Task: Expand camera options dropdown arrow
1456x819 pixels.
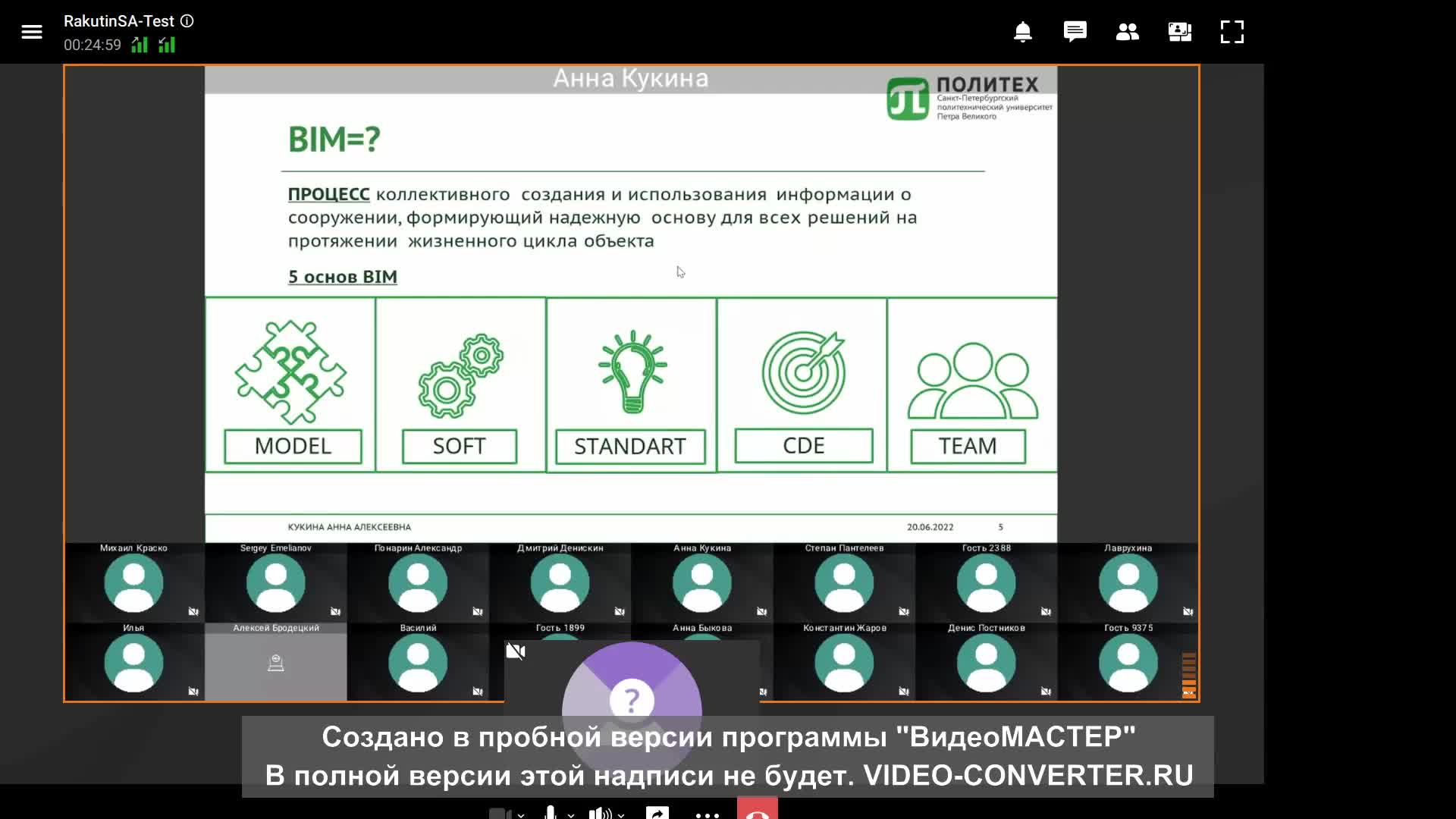Action: pos(521,815)
